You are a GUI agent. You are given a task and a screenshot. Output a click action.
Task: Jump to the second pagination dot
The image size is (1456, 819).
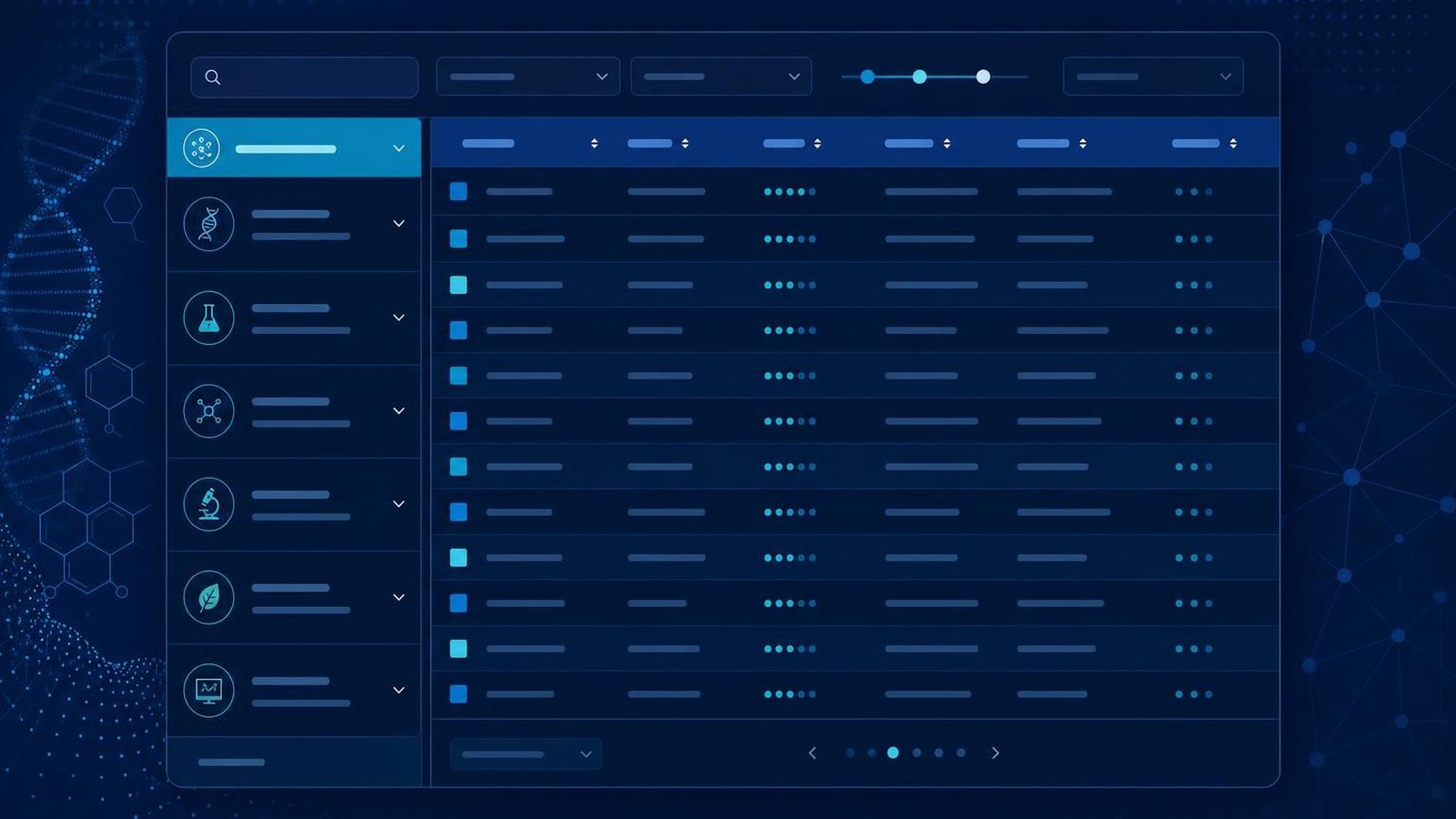(x=872, y=753)
